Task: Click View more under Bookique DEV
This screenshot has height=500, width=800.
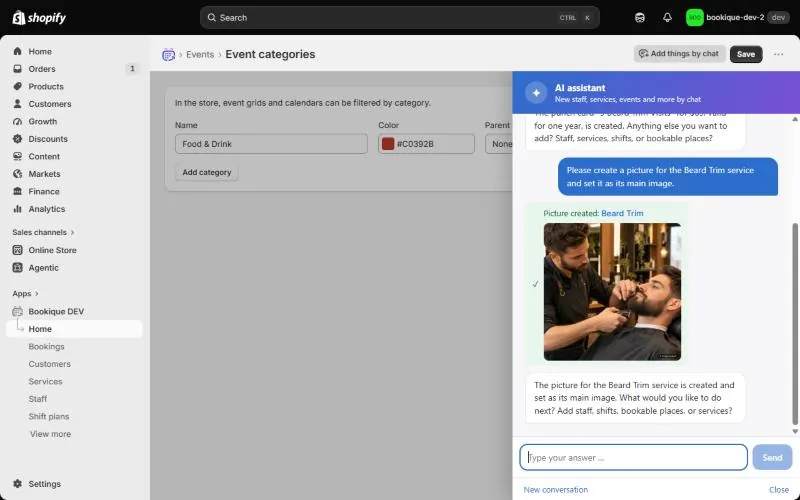Action: (x=51, y=434)
